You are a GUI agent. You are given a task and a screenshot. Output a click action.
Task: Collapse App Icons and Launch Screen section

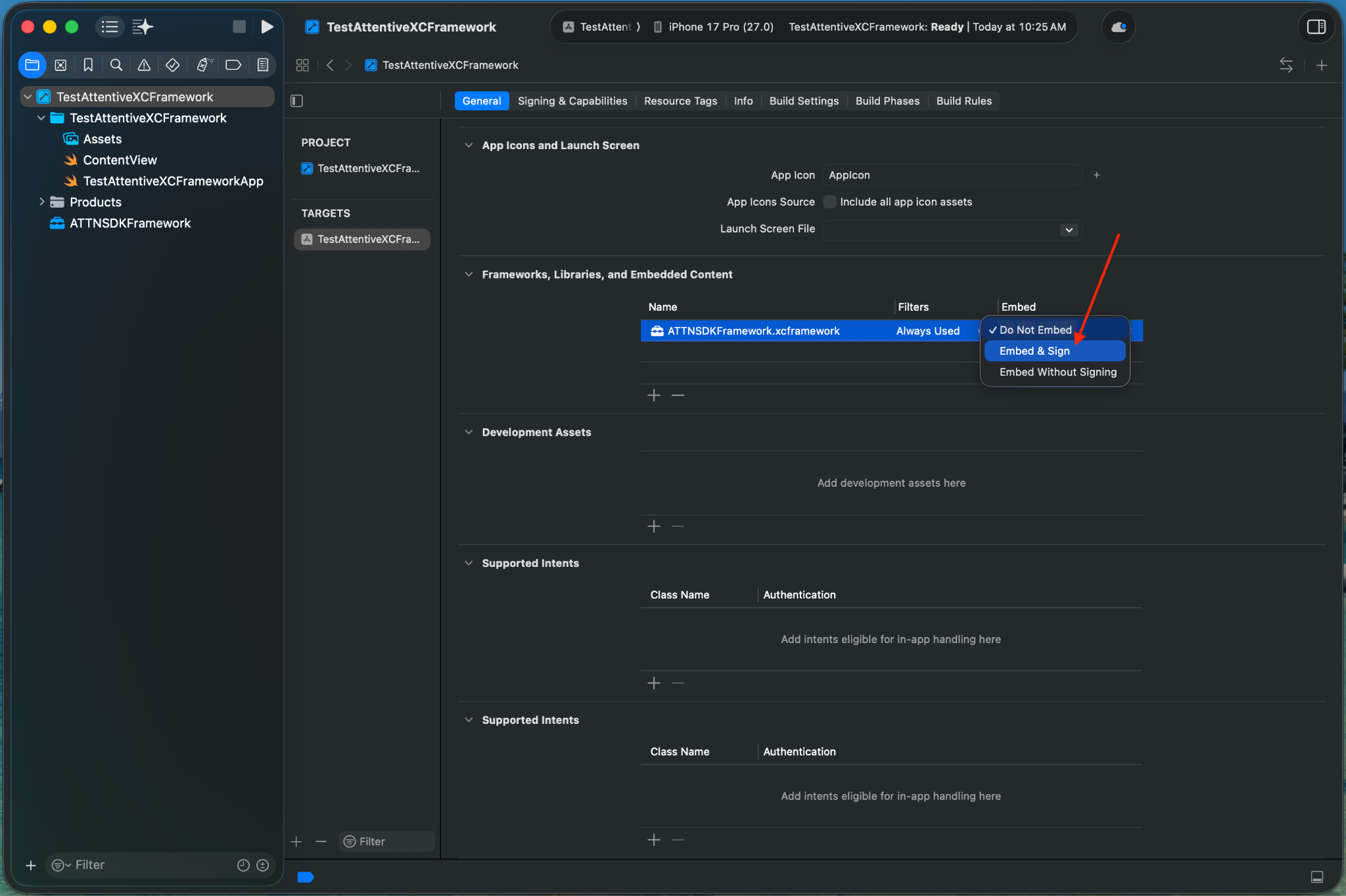(x=469, y=145)
